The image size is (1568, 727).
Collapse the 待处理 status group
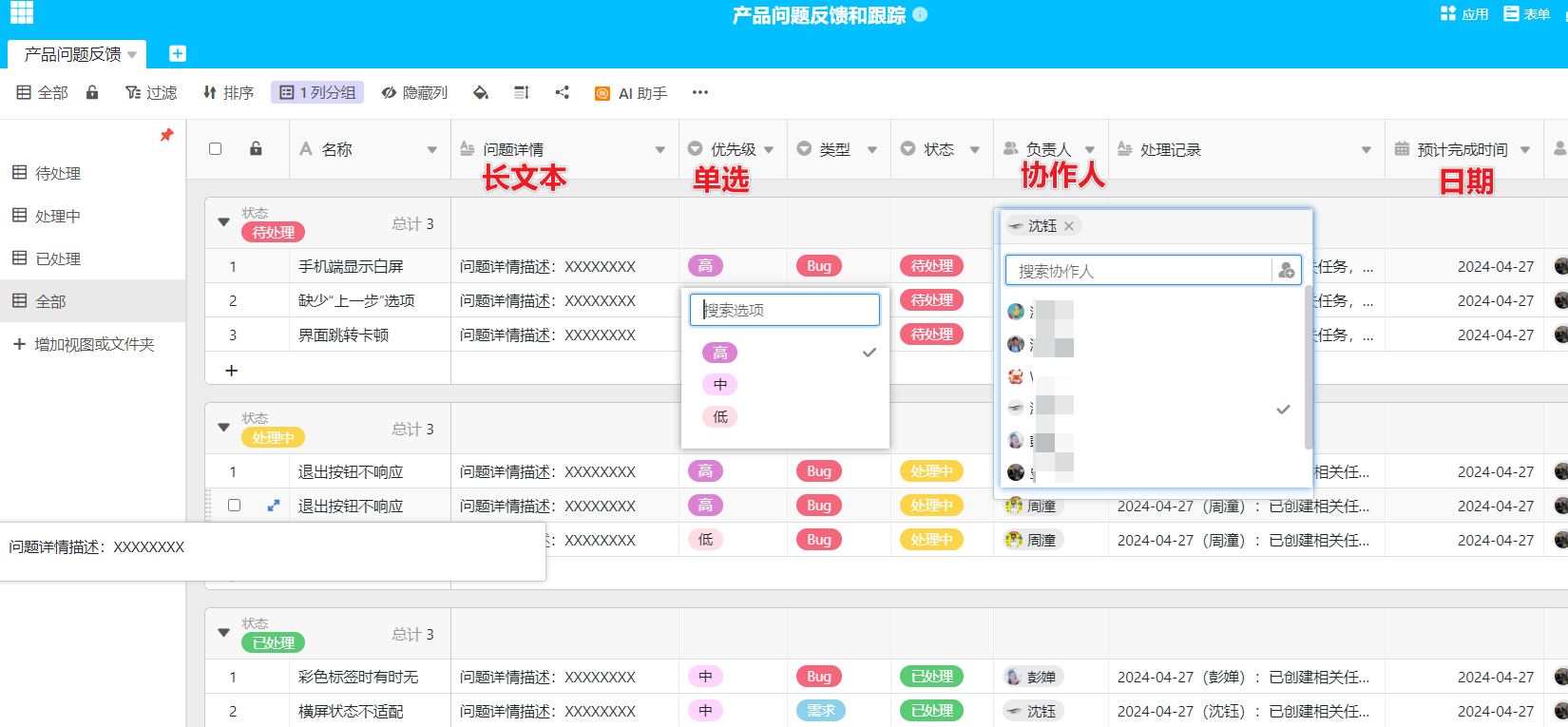click(x=224, y=222)
